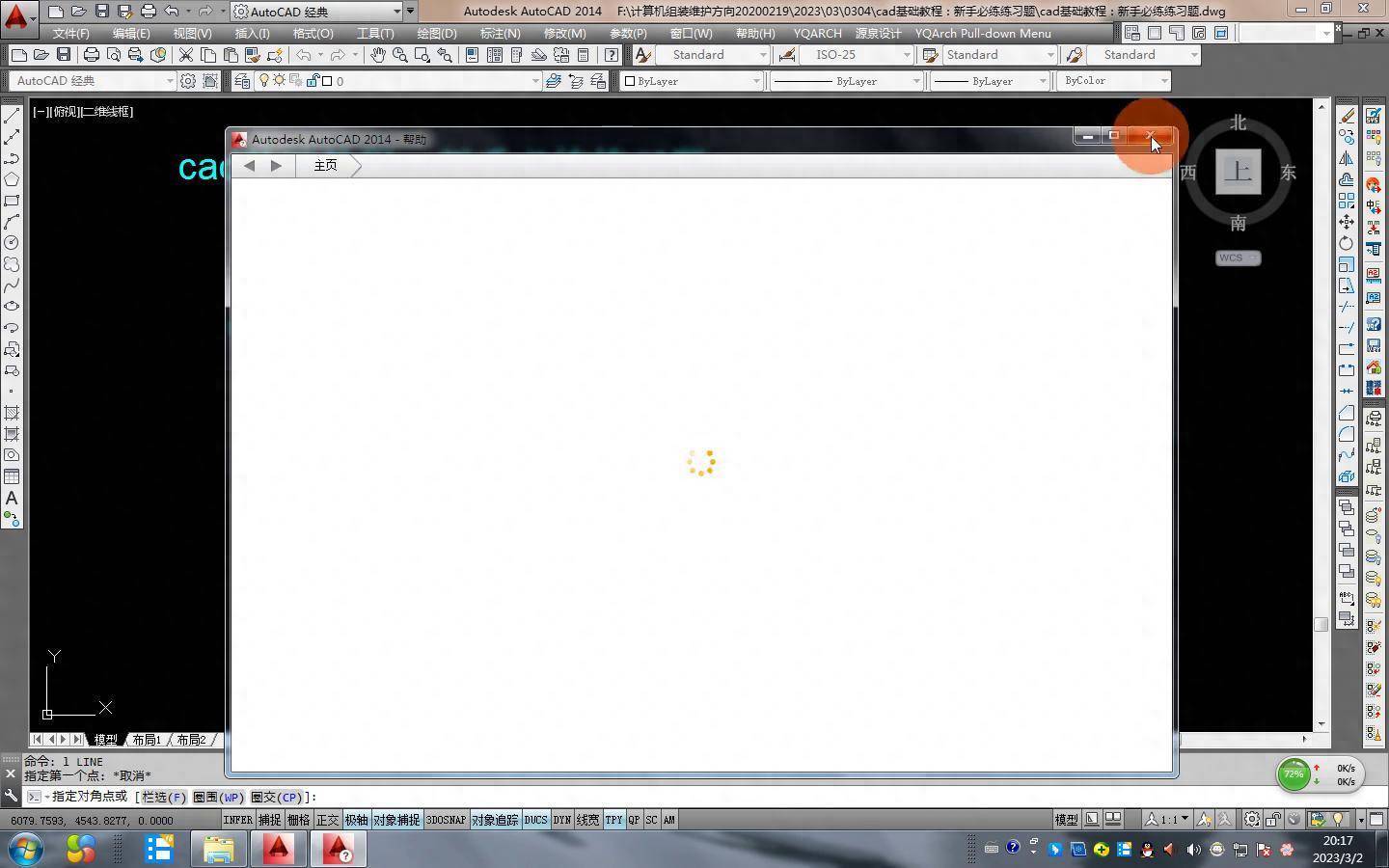
Task: Toggle the 栅格 grid display button
Action: tap(298, 820)
